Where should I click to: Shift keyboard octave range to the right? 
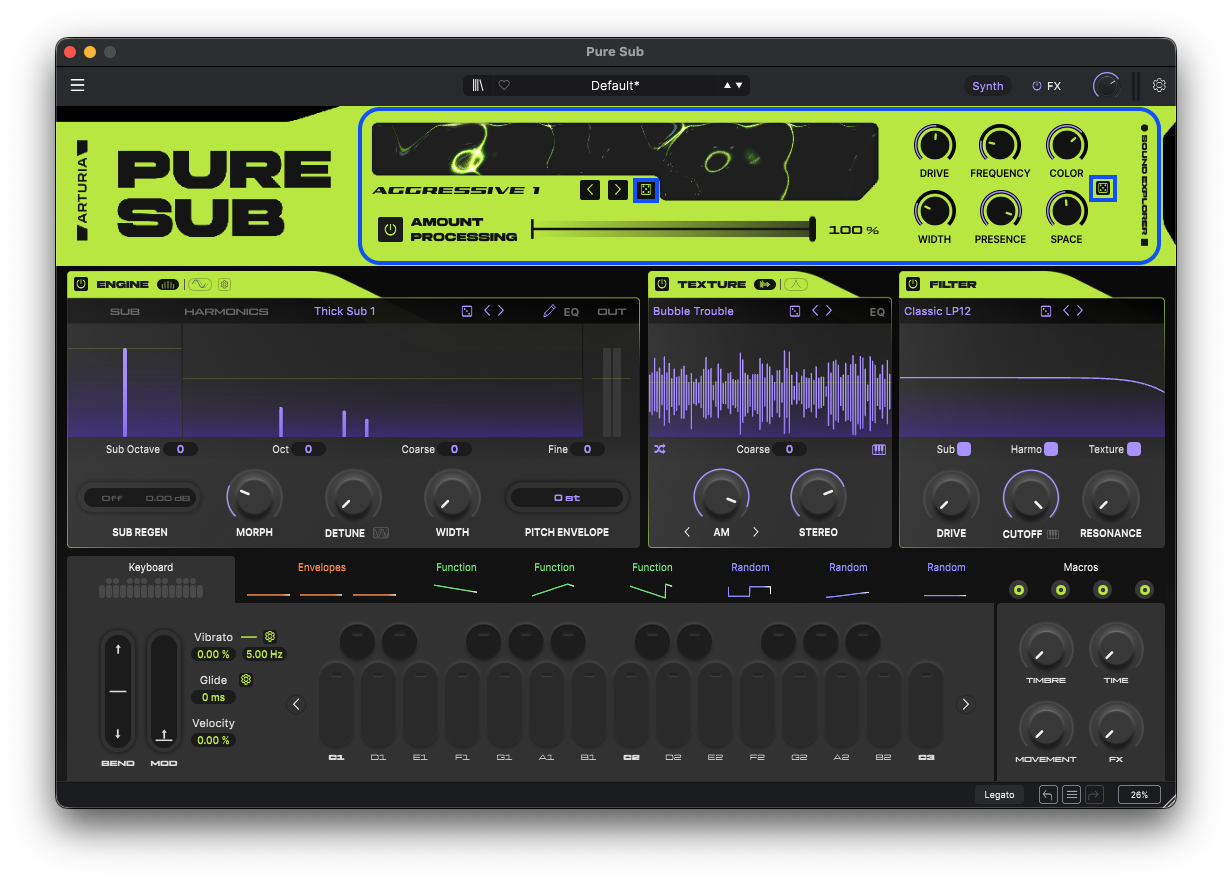coord(965,704)
